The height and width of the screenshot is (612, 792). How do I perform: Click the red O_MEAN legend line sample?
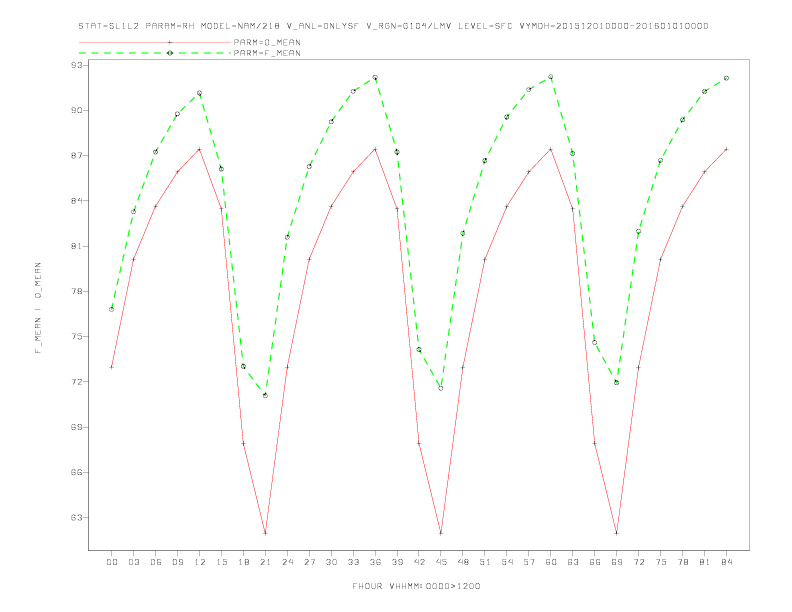coord(155,42)
